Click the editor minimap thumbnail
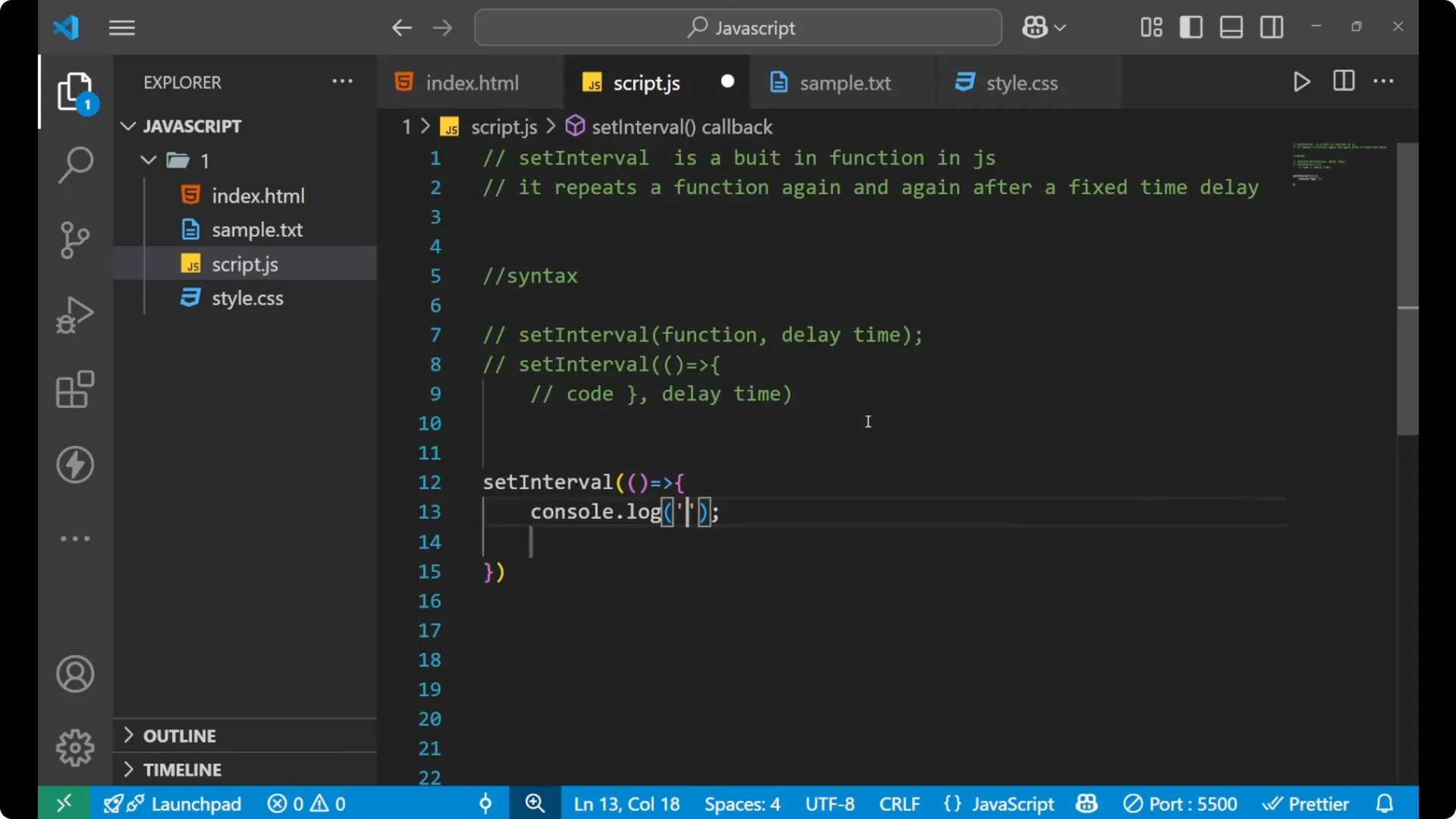The height and width of the screenshot is (819, 1456). pos(1338,167)
